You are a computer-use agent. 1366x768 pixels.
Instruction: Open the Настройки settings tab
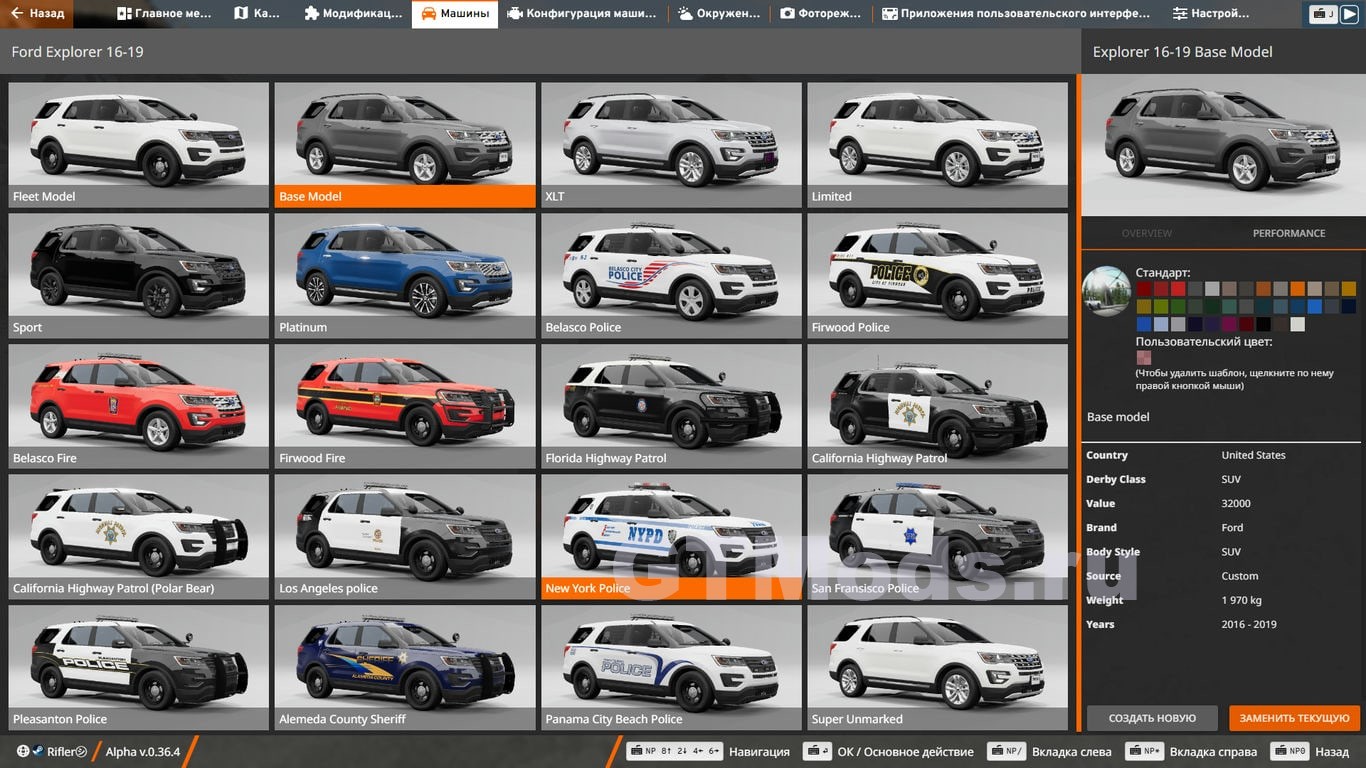coord(1211,14)
